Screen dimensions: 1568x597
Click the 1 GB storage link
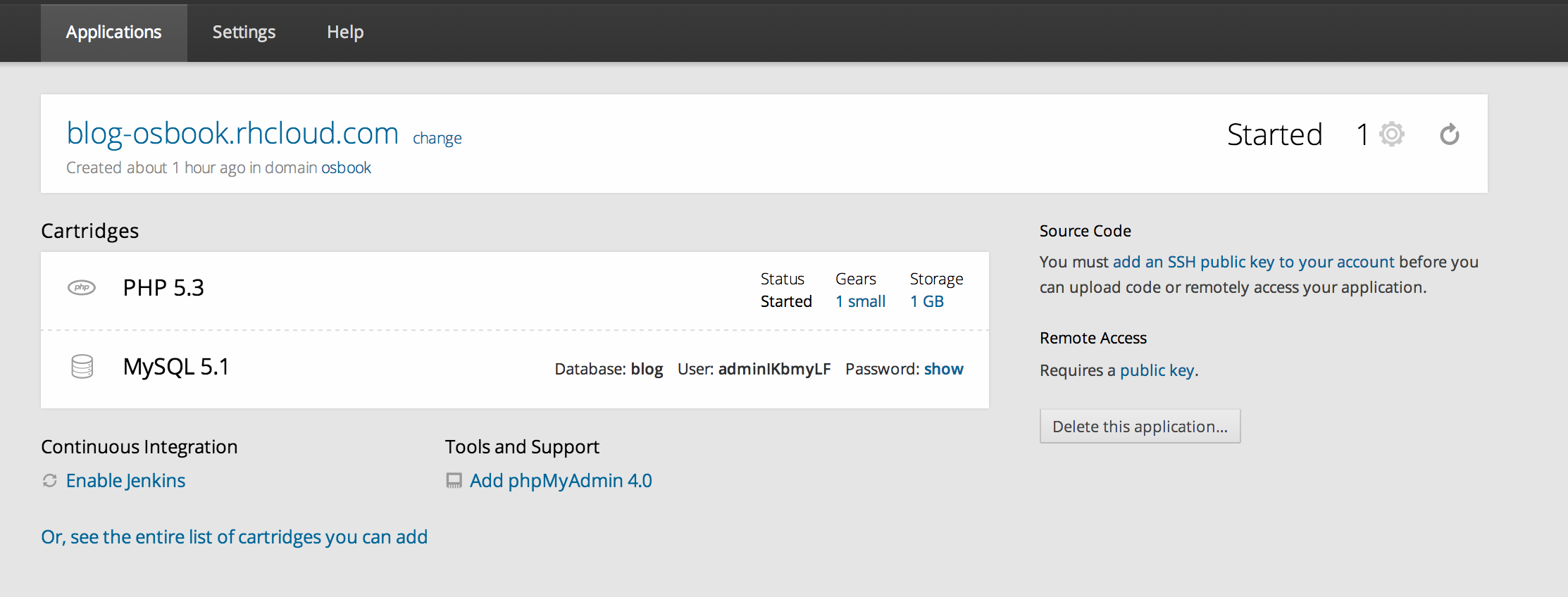[926, 301]
